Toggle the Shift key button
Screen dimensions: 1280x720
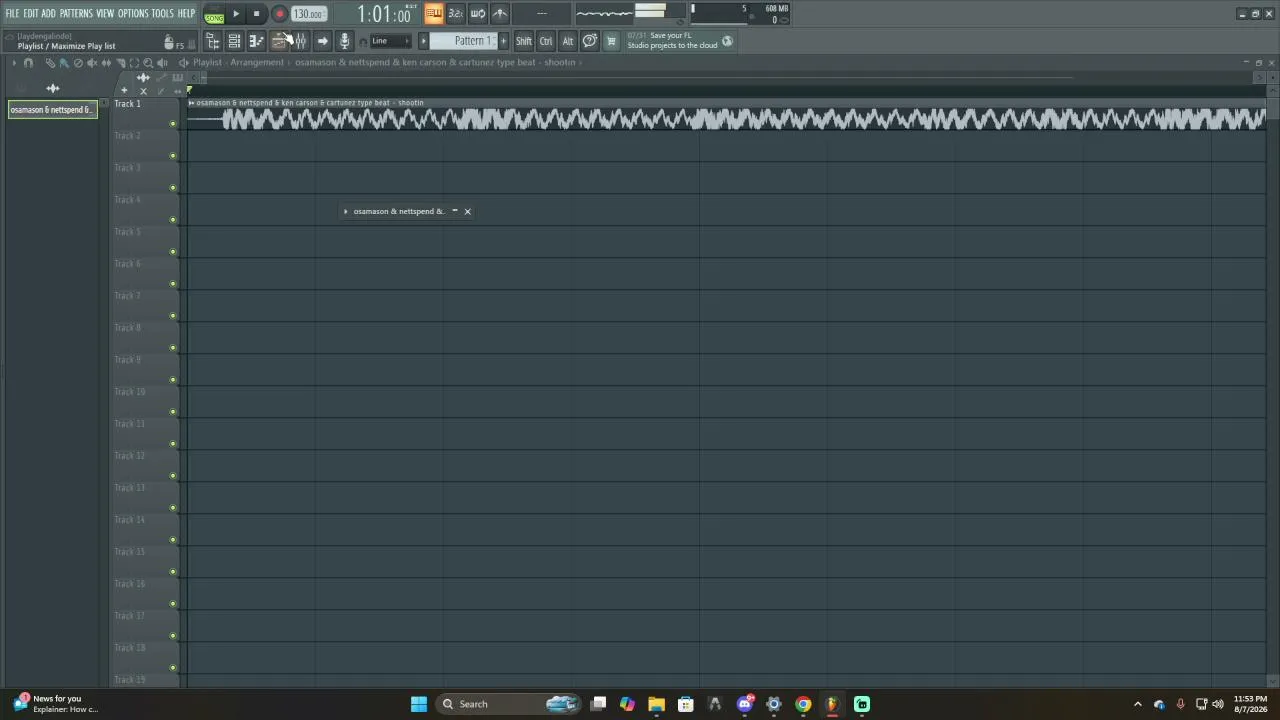pyautogui.click(x=524, y=41)
